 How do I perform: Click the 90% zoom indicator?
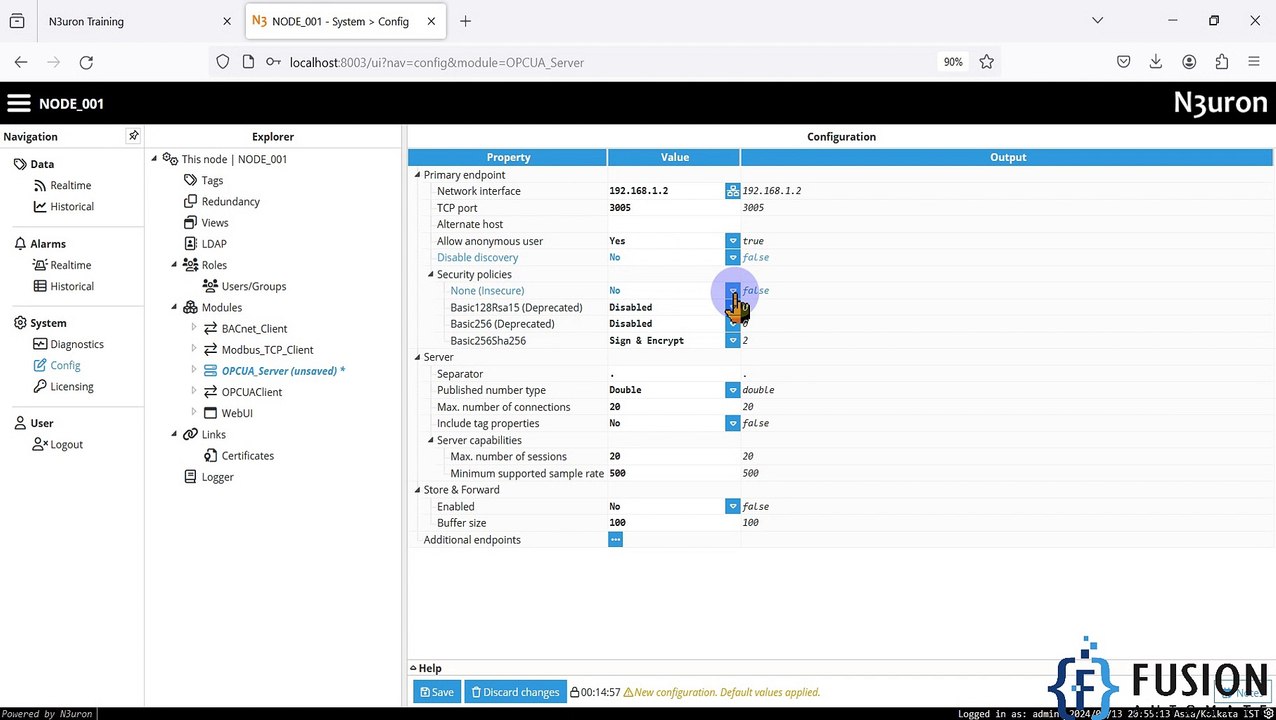pyautogui.click(x=953, y=62)
